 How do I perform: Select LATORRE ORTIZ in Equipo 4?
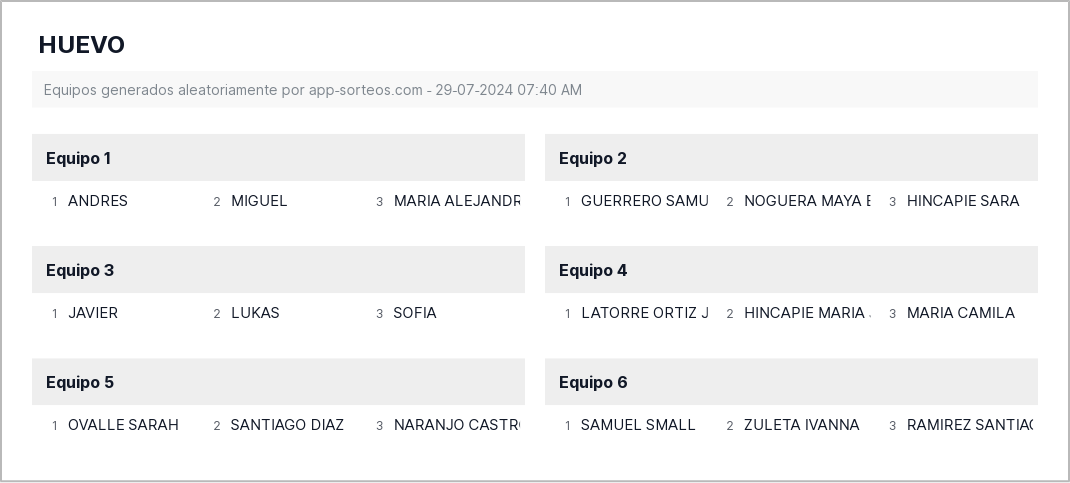point(644,313)
